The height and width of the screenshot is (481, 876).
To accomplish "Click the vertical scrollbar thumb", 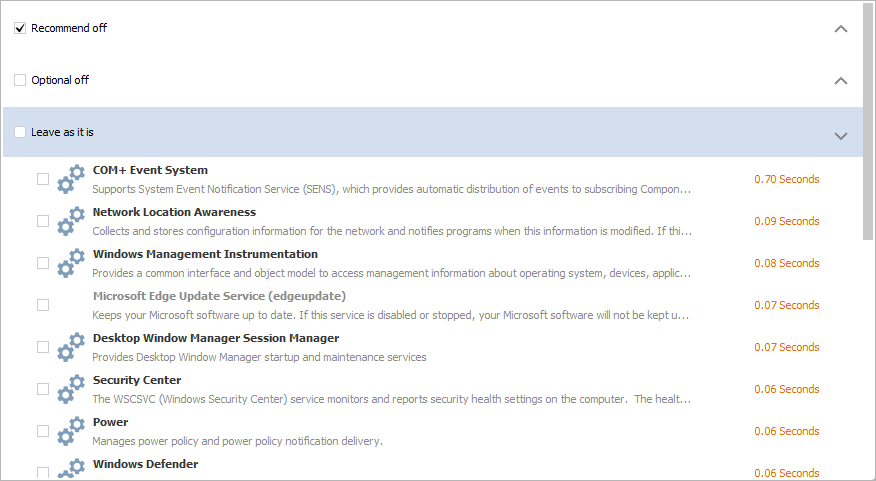I will 868,120.
